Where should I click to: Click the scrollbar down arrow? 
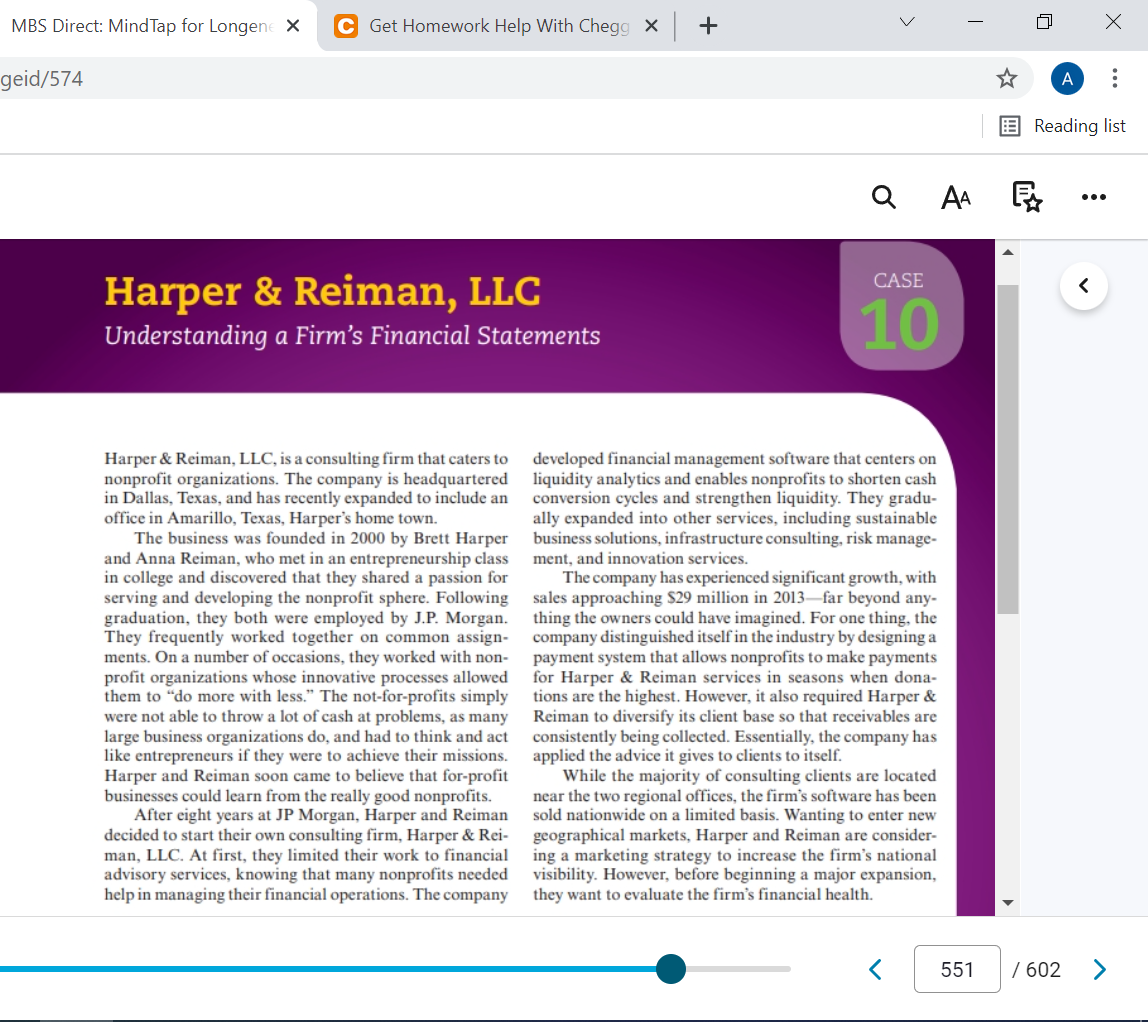1007,903
